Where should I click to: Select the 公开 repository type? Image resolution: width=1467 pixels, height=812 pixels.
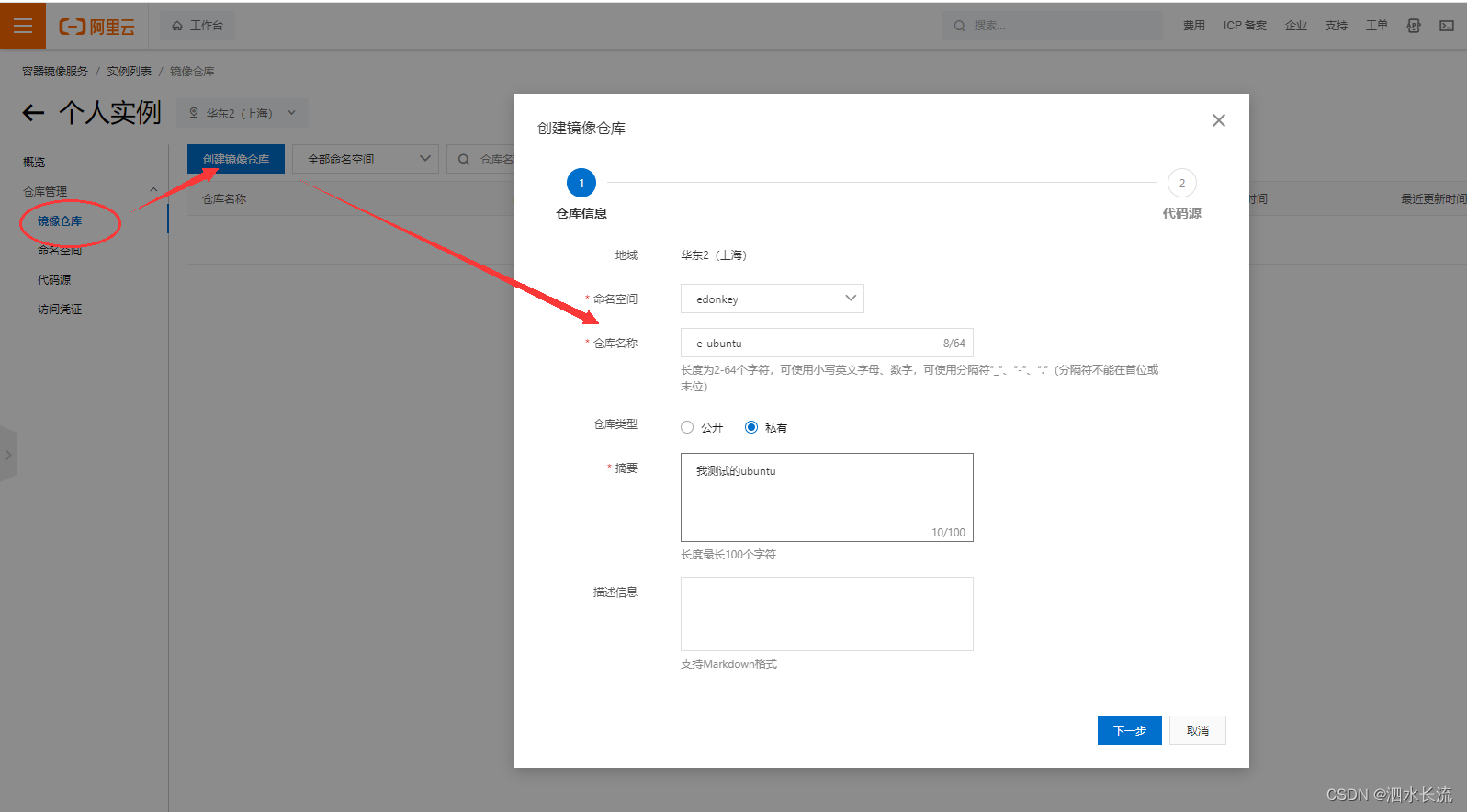687,427
